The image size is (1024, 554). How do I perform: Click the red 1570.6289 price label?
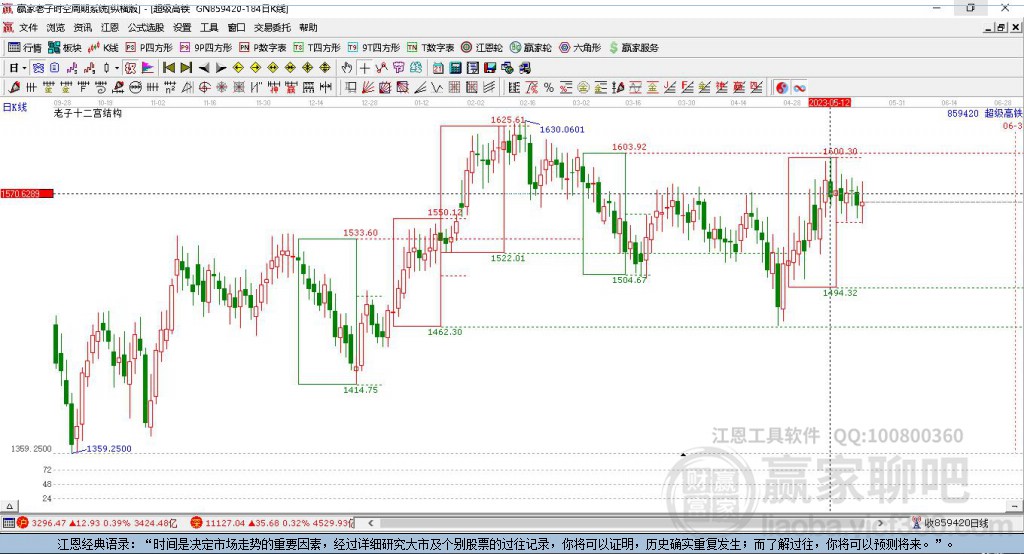[27, 193]
